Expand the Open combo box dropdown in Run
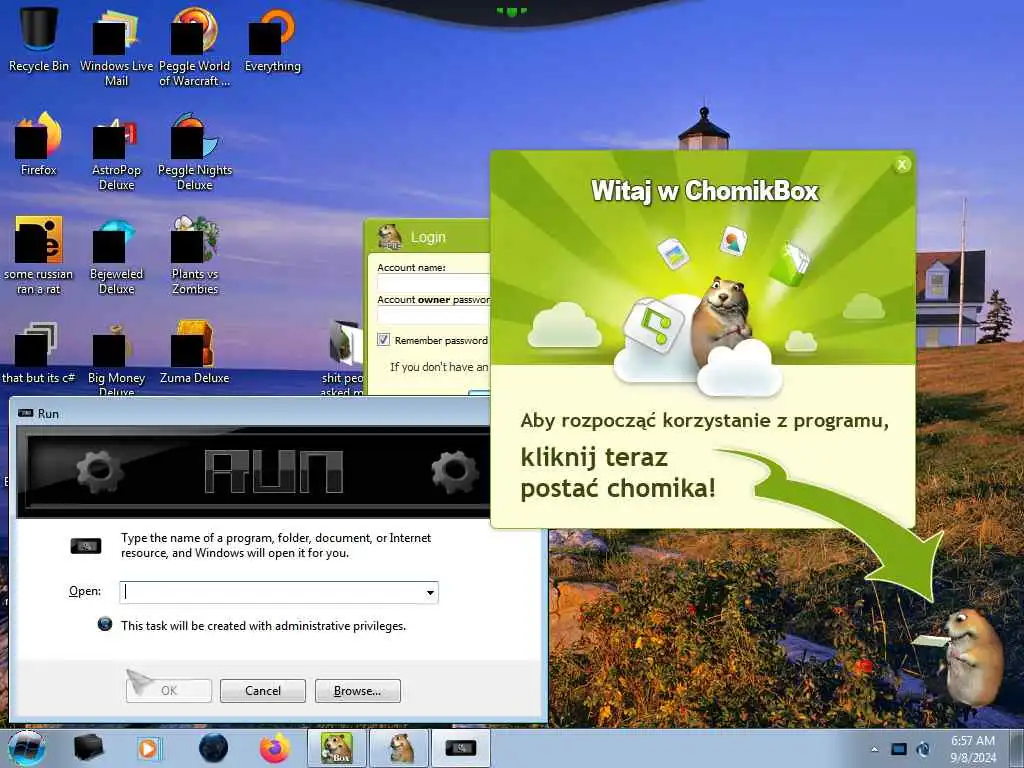The image size is (1024, 768). tap(430, 593)
